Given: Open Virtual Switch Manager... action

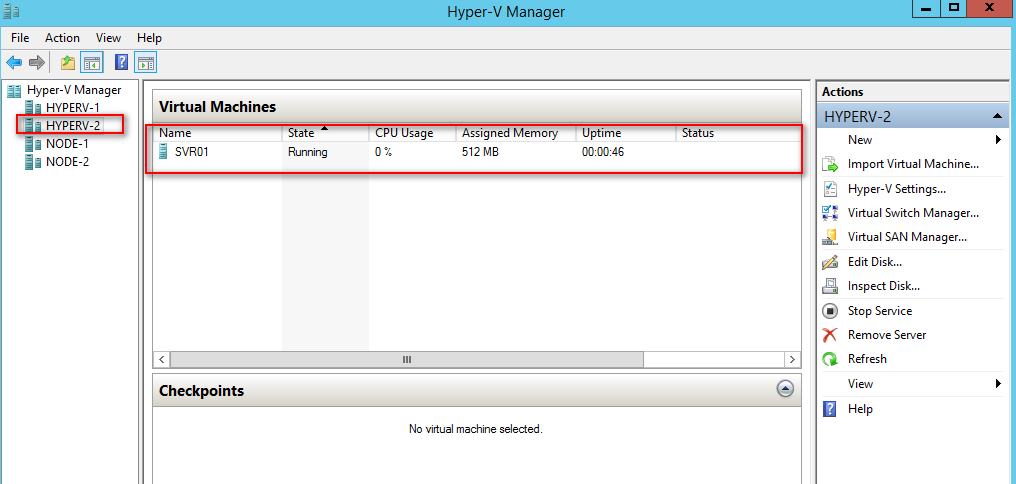Looking at the screenshot, I should (x=913, y=213).
